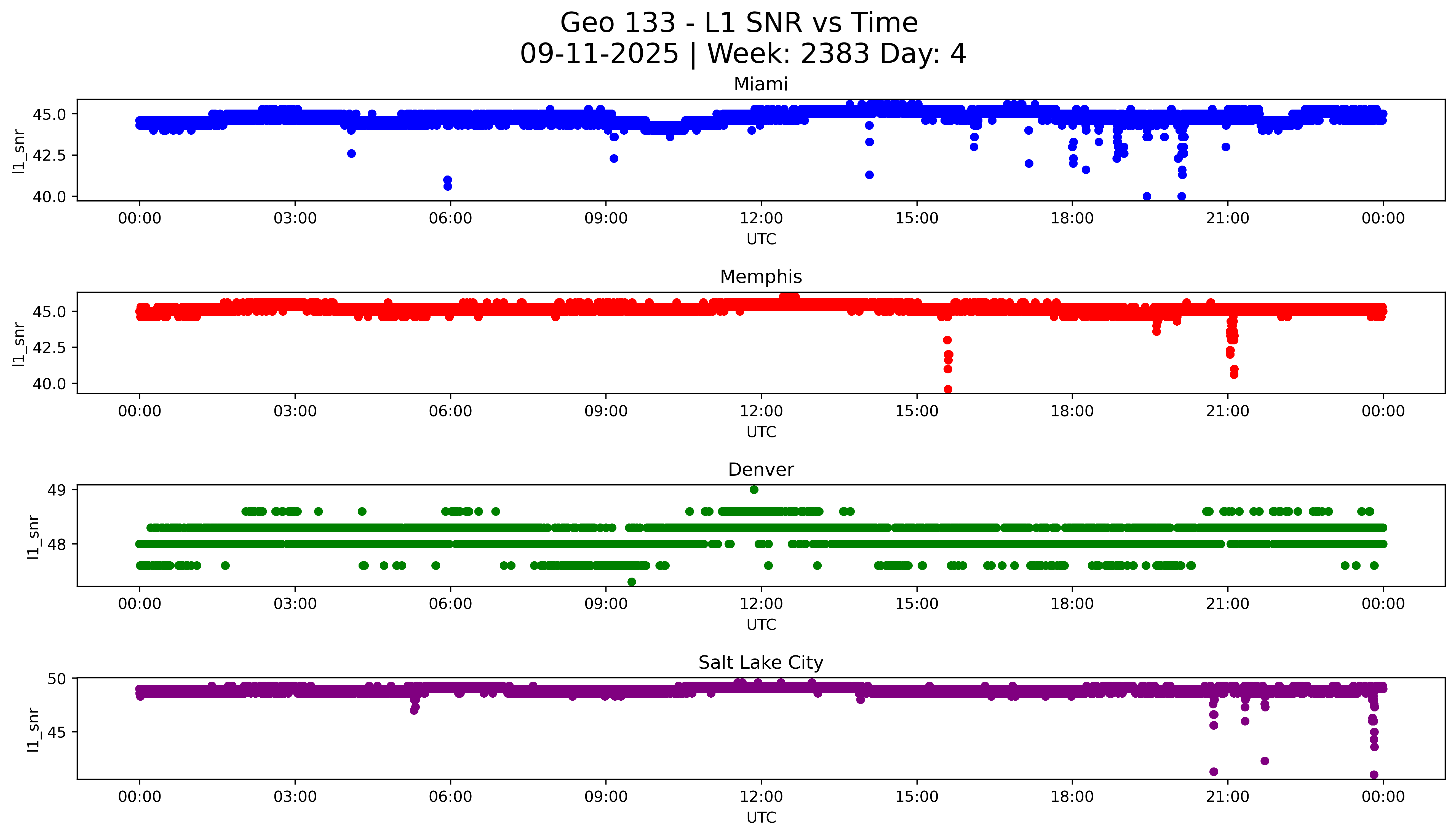Viewport: 1456px width, 837px height.
Task: Click the 49 SNR outlier point in Denver plot
Action: 754,490
